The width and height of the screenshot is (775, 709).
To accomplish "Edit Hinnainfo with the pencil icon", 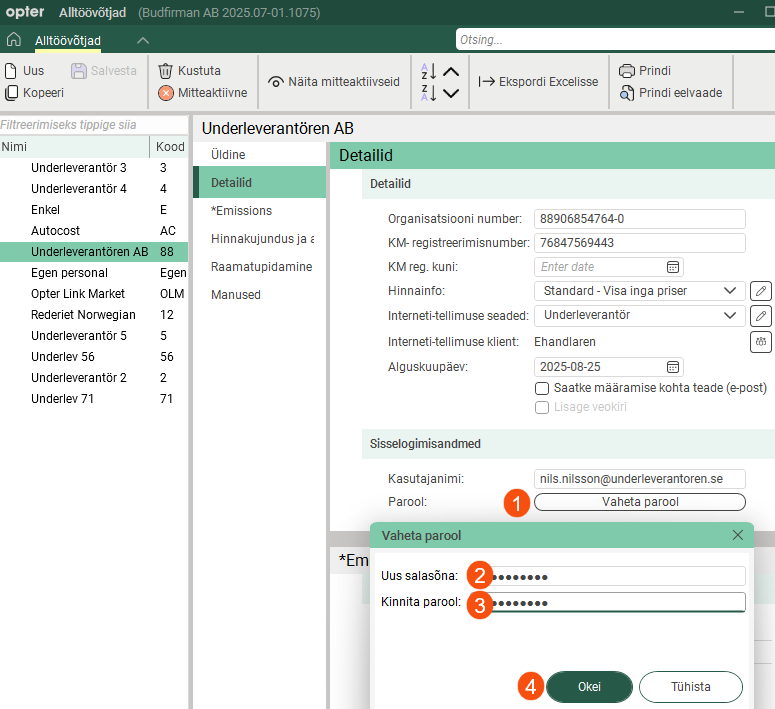I will pyautogui.click(x=761, y=291).
